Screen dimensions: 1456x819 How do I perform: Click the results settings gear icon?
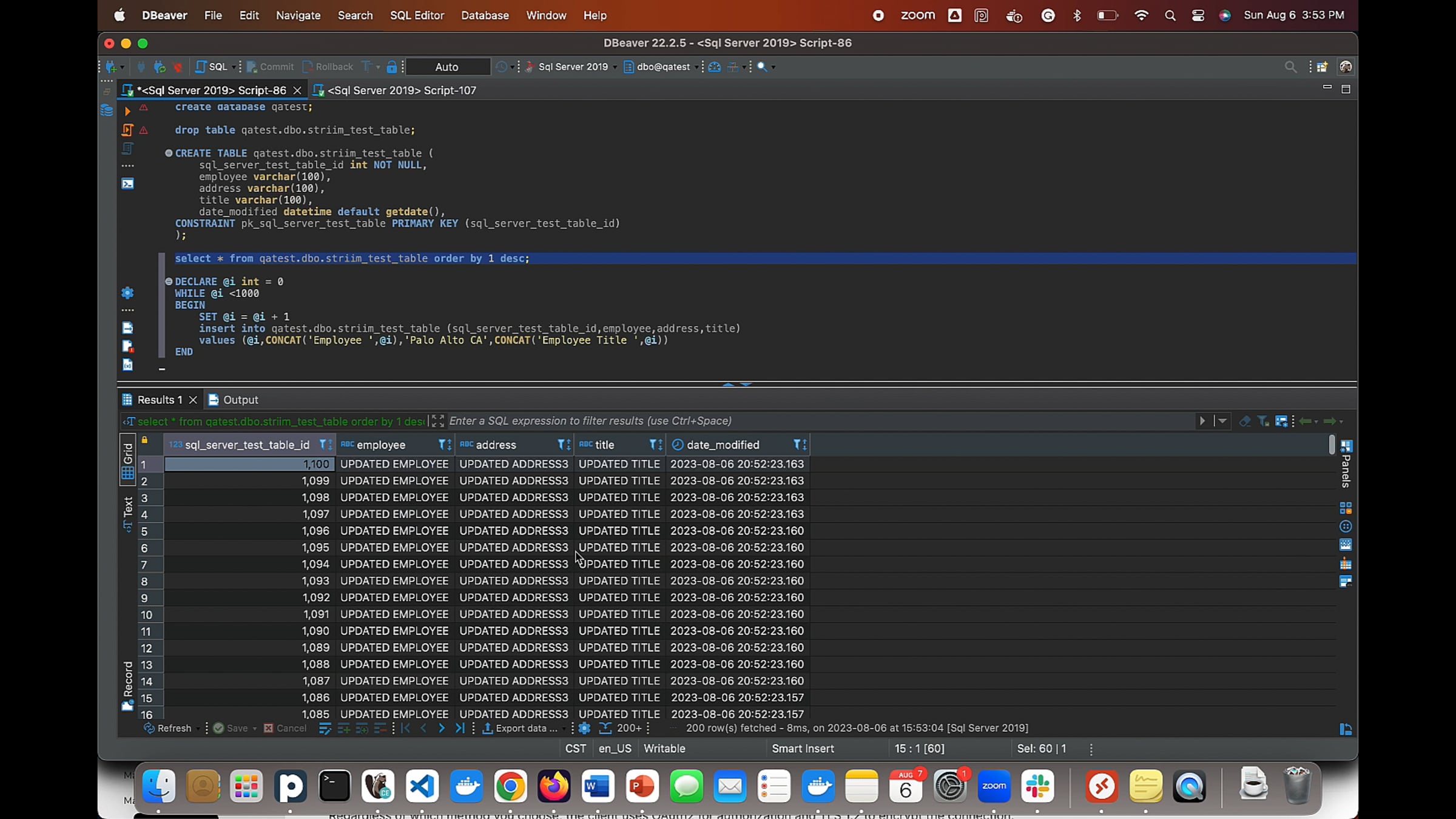pos(584,728)
